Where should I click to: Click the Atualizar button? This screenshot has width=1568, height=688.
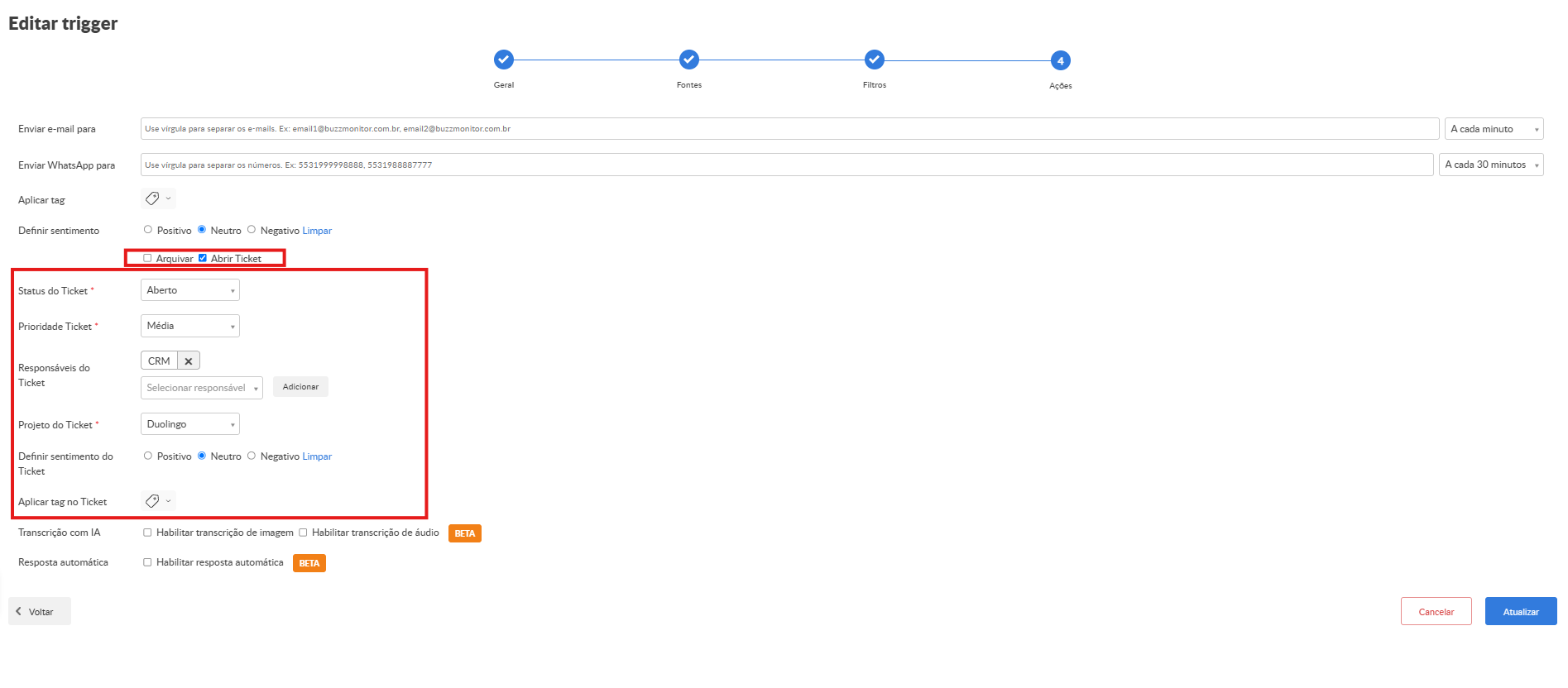click(1521, 611)
